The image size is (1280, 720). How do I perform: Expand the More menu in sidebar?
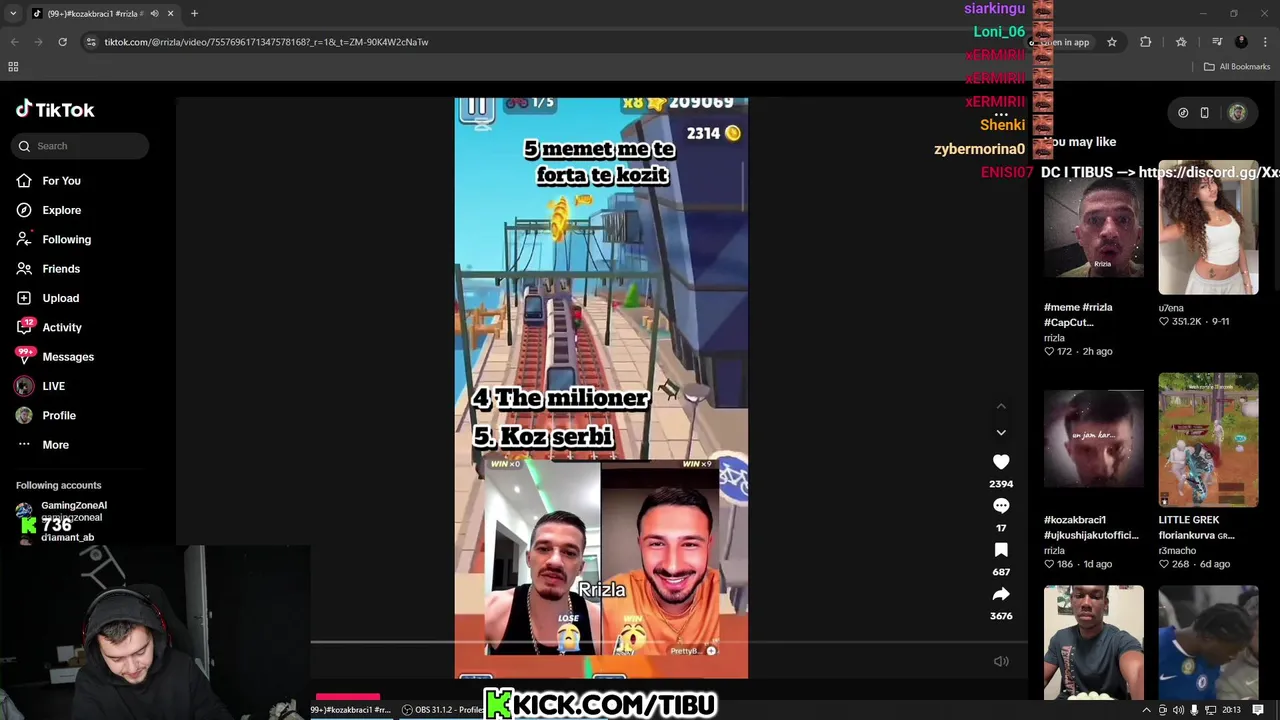(x=43, y=445)
